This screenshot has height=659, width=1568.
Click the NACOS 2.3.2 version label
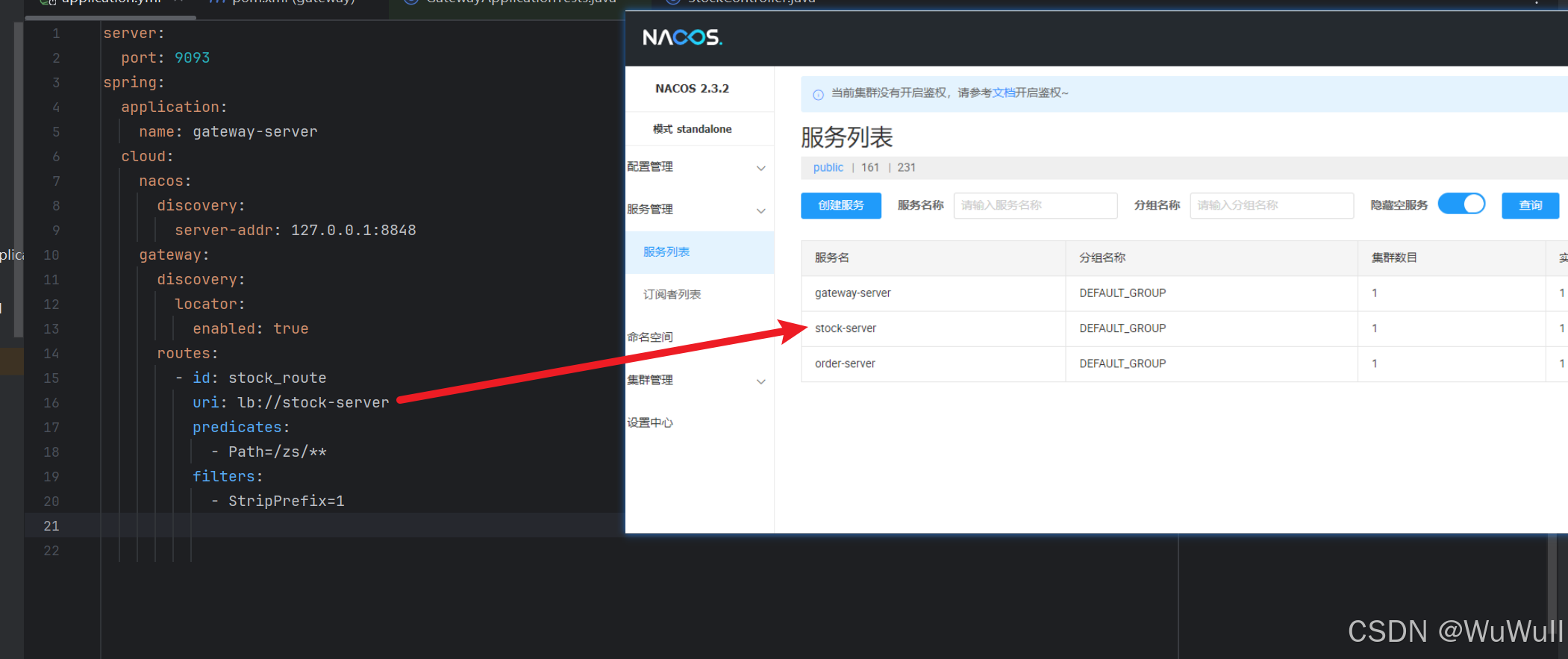pyautogui.click(x=692, y=88)
